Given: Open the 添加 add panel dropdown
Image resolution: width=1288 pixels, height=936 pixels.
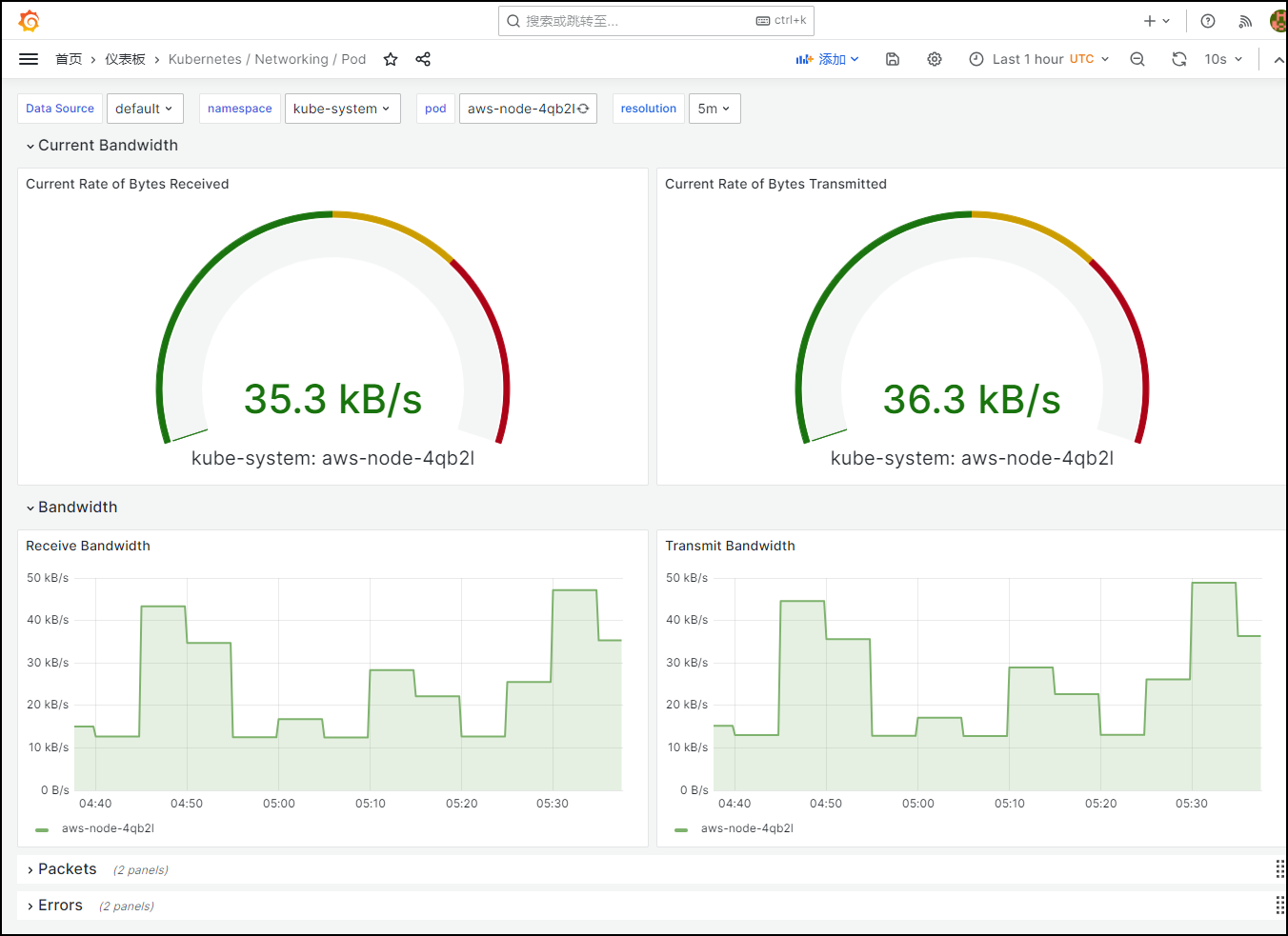Looking at the screenshot, I should pos(828,59).
